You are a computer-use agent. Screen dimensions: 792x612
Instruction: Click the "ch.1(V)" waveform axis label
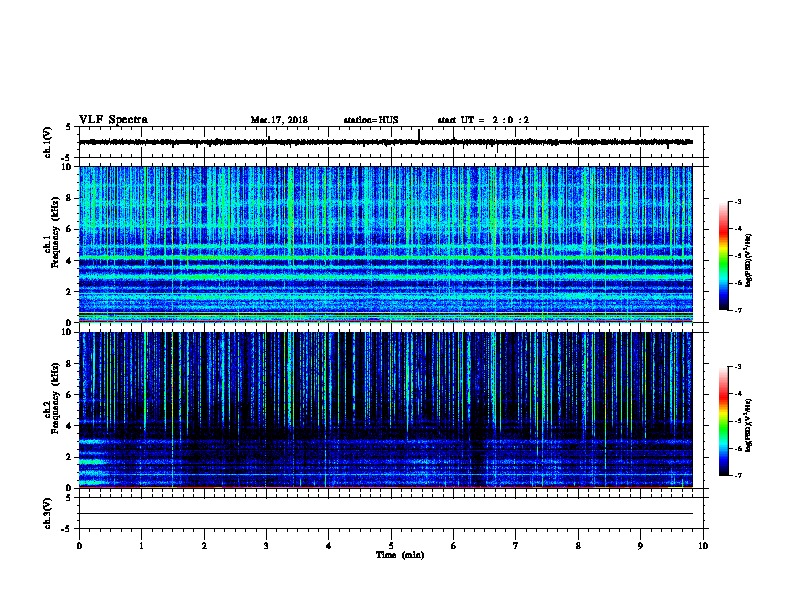(x=48, y=142)
